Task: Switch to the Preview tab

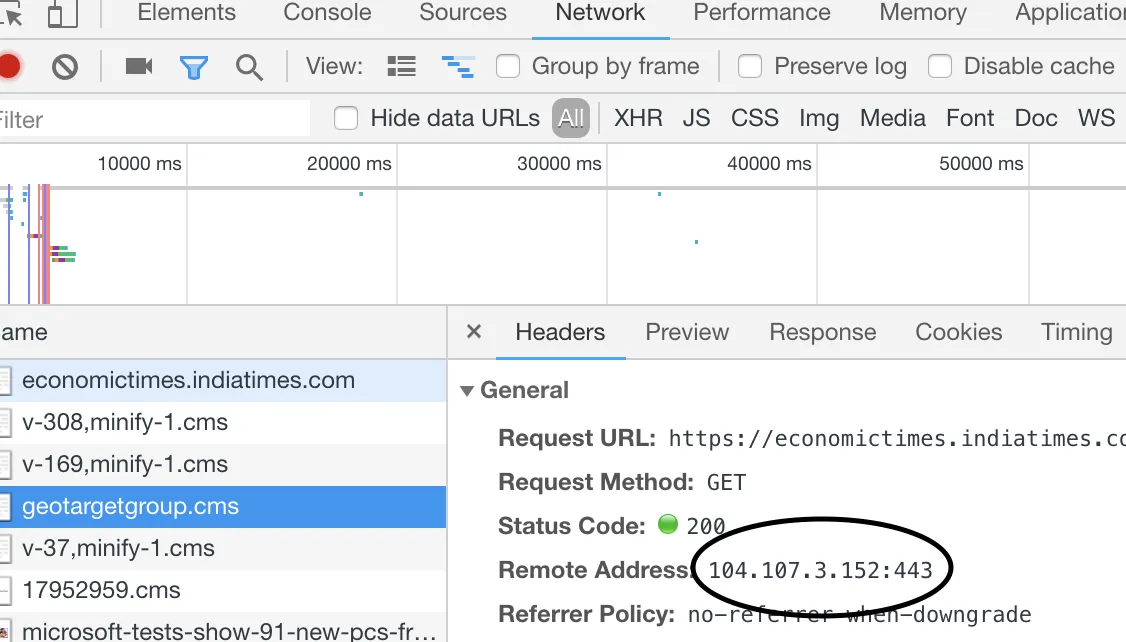Action: click(x=687, y=332)
